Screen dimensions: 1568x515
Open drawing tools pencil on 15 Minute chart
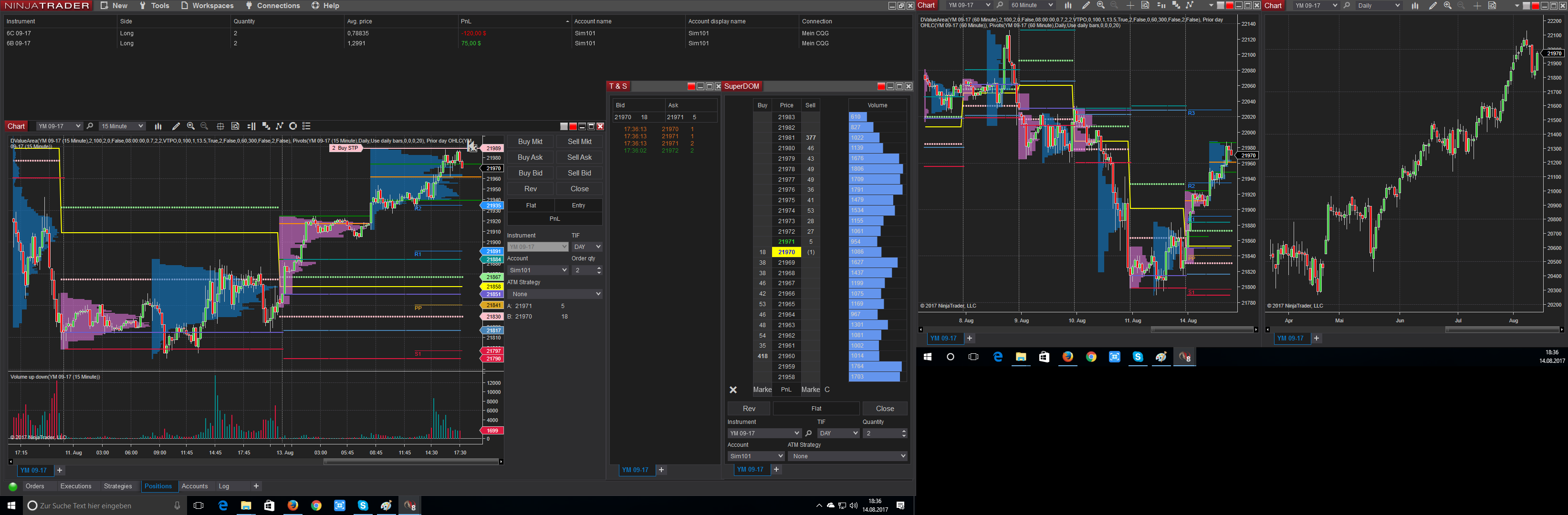[176, 126]
